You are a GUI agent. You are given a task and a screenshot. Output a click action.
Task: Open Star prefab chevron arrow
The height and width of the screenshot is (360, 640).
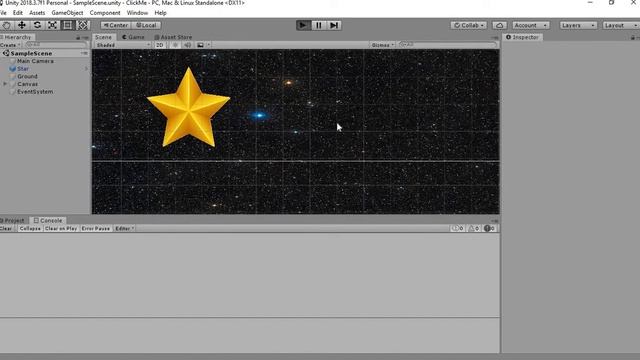tap(87, 69)
